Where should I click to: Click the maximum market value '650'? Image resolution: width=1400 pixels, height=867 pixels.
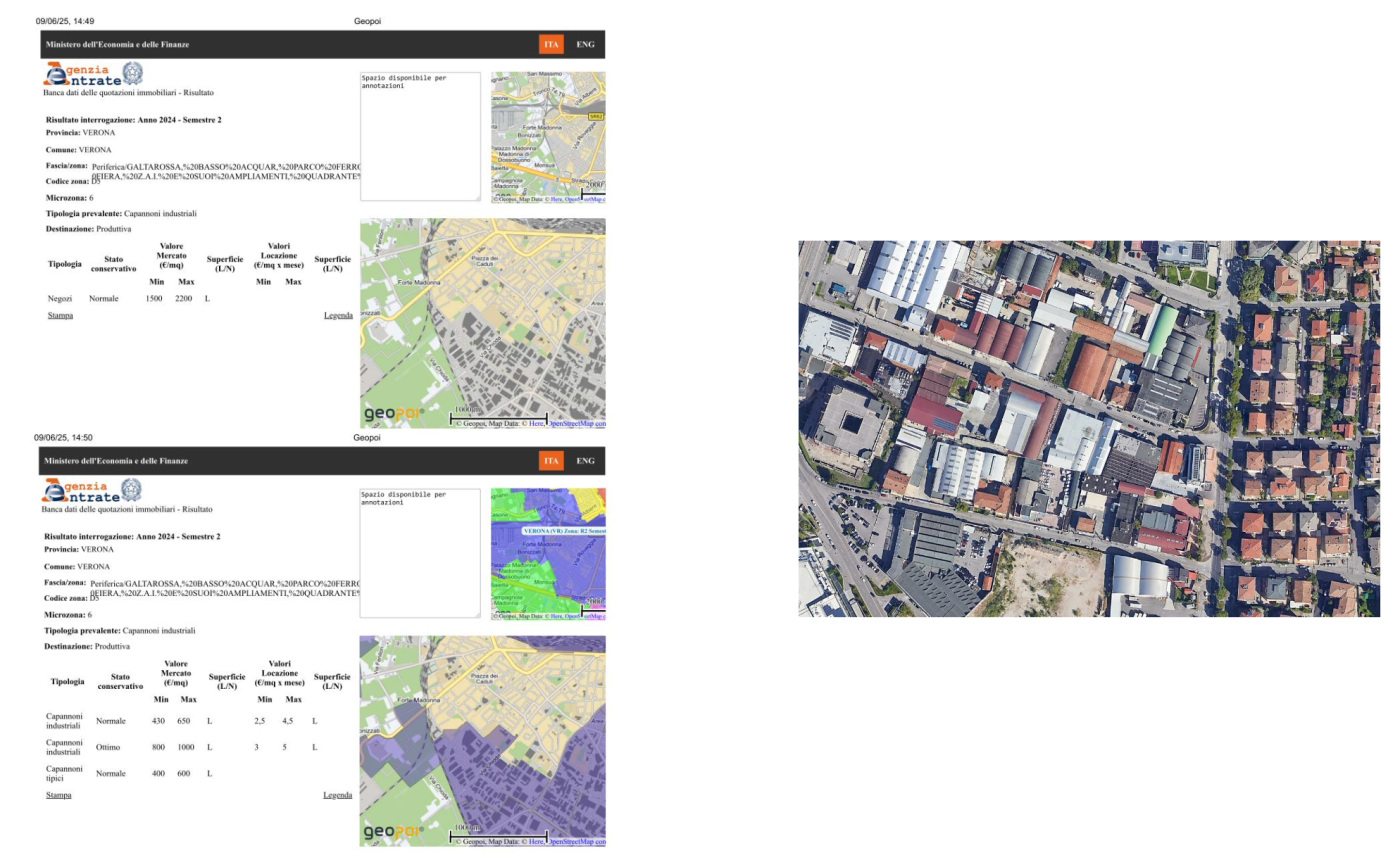pyautogui.click(x=183, y=721)
